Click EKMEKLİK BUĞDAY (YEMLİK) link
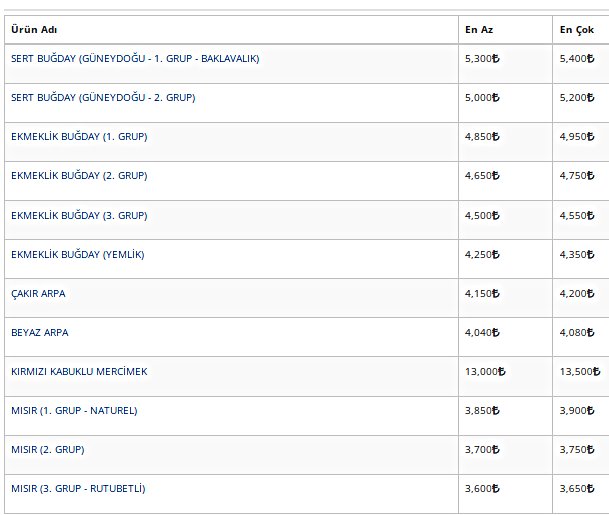The height and width of the screenshot is (515, 609). pos(78,254)
